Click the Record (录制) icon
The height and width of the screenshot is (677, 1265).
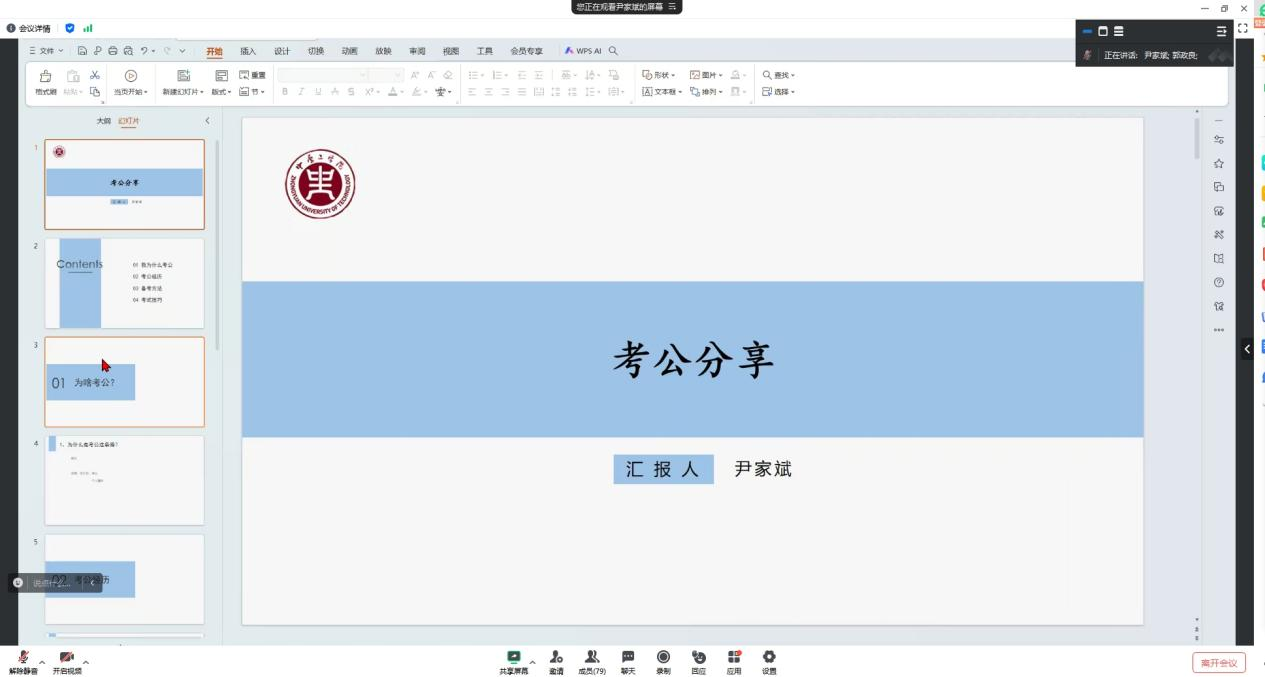[663, 657]
